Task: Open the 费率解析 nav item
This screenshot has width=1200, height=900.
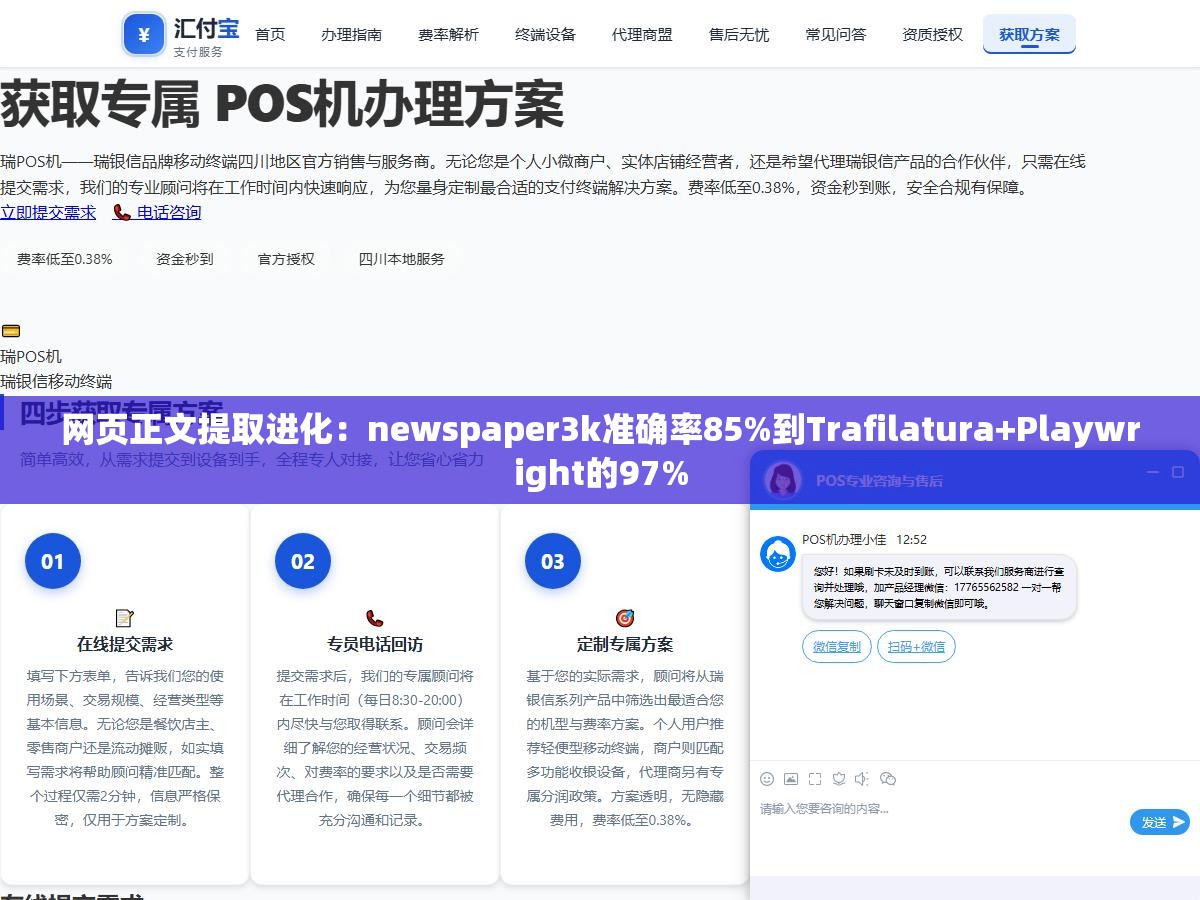Action: [x=448, y=34]
